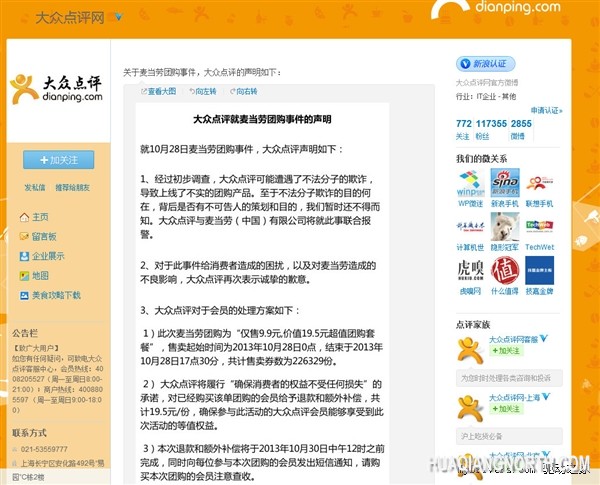Image resolution: width=600 pixels, height=485 pixels.
Task: Open 发私信 private message link
Action: [x=34, y=187]
